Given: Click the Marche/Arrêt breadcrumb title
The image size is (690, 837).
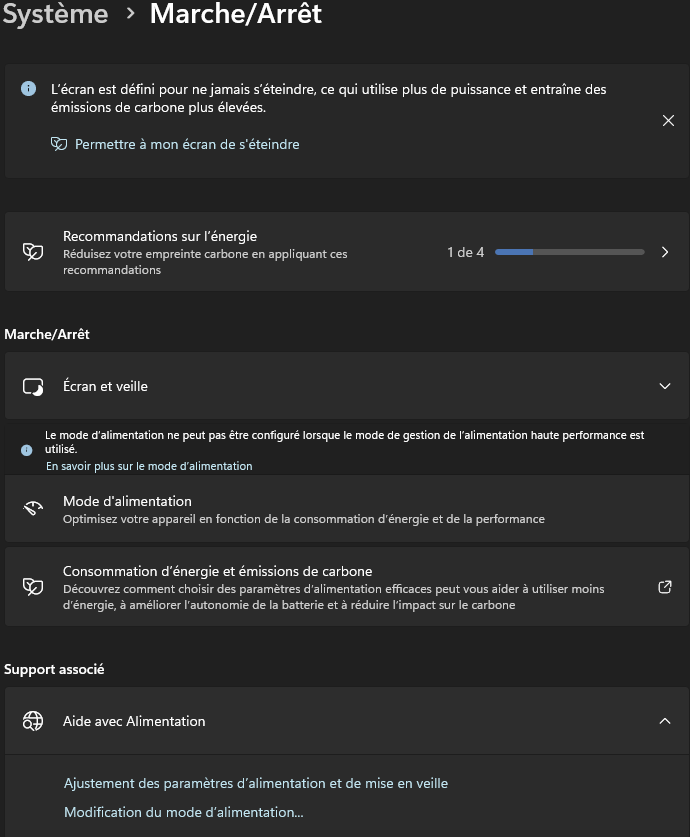Looking at the screenshot, I should 236,14.
